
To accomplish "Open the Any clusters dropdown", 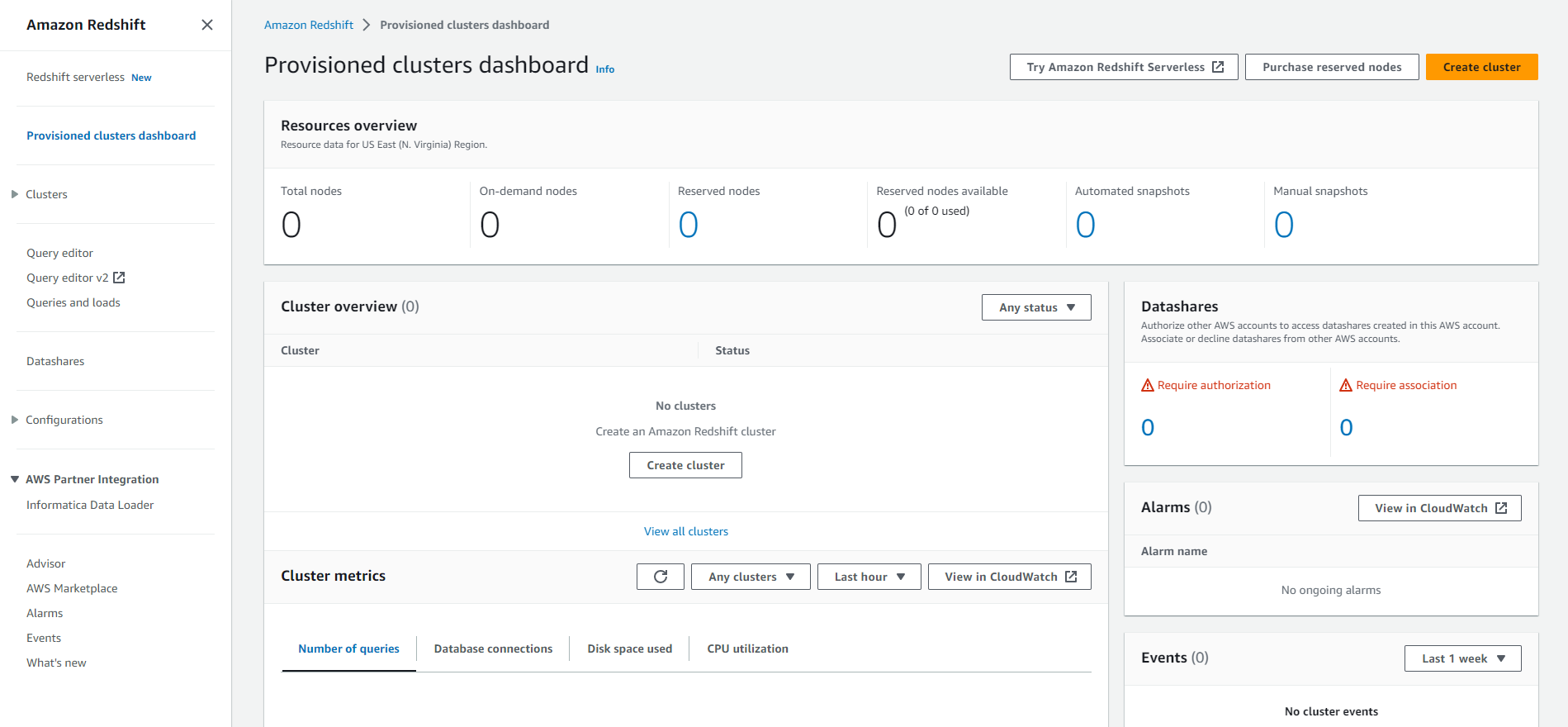I will coord(751,577).
